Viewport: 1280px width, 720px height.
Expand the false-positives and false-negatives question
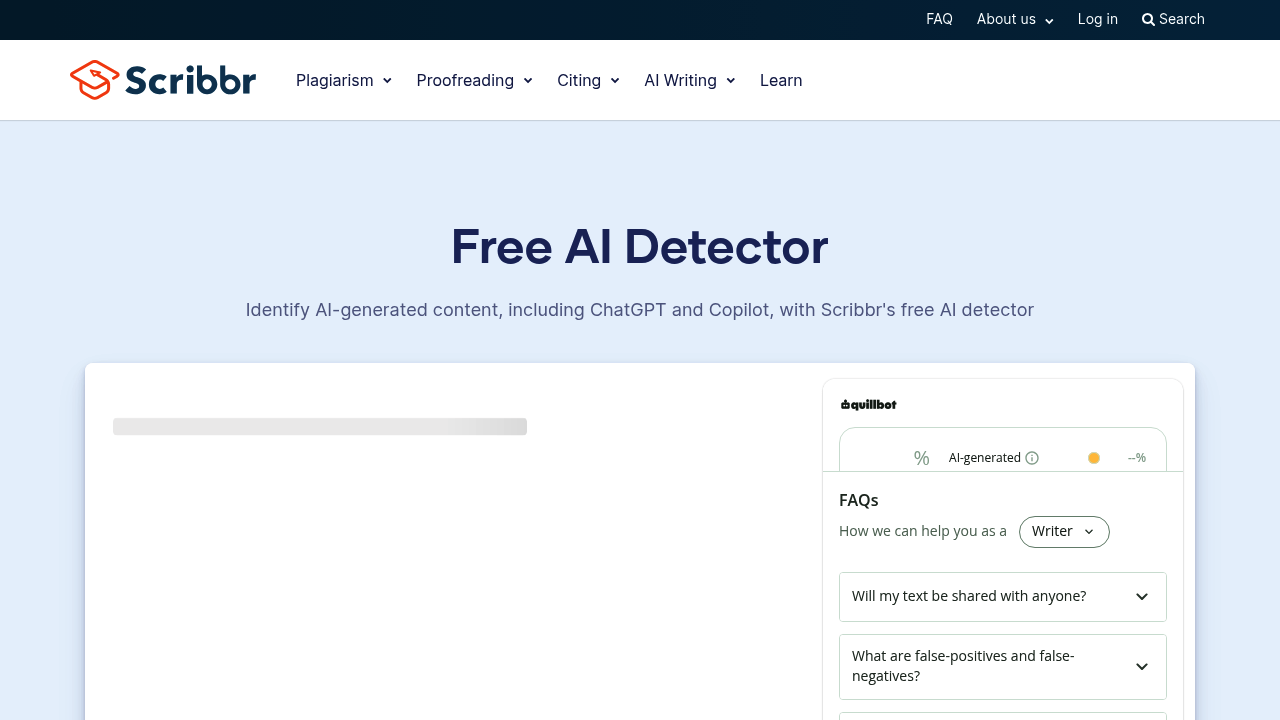pyautogui.click(x=1003, y=667)
